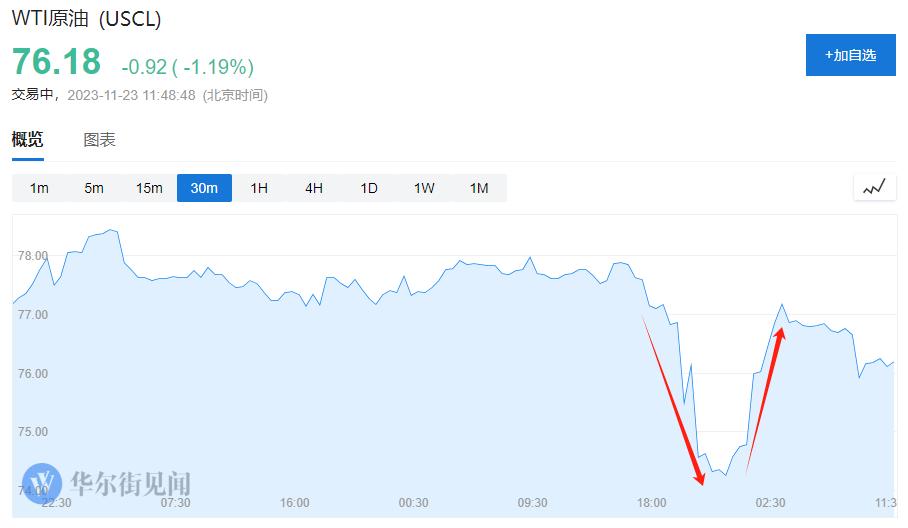The image size is (908, 528).
Task: Switch to the 1M interval
Action: [x=479, y=188]
